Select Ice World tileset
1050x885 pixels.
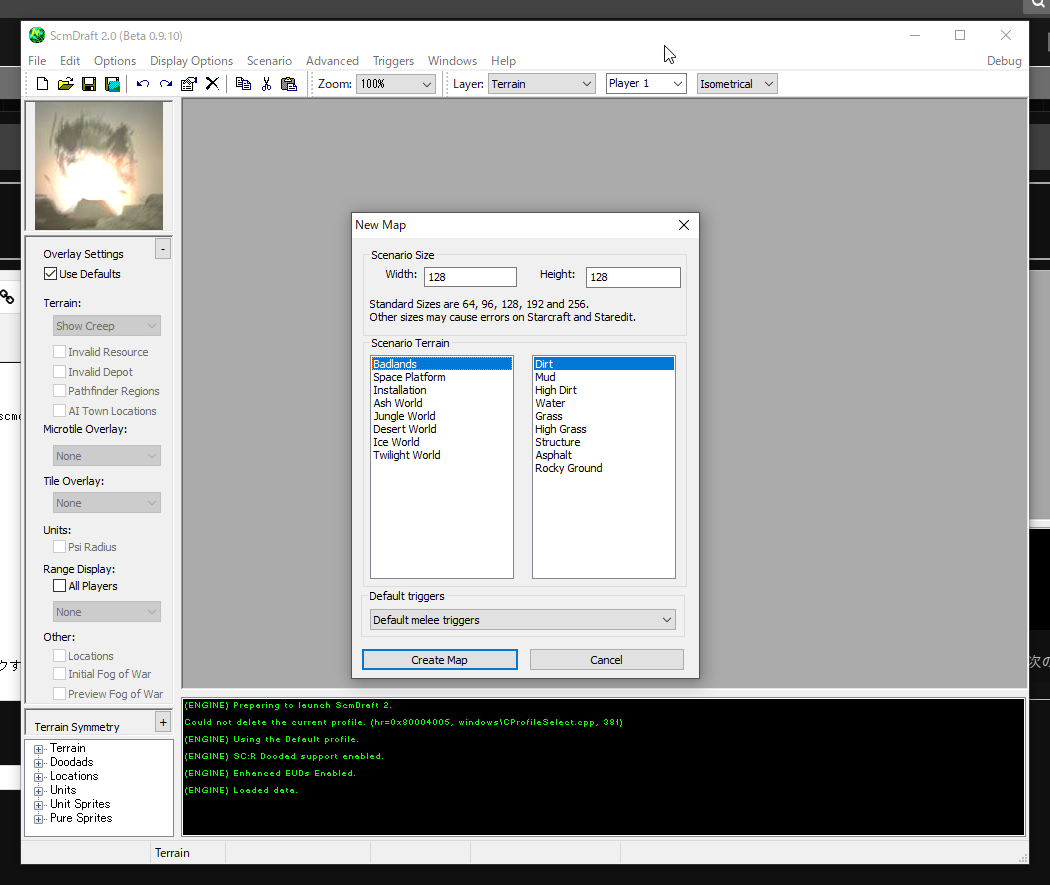click(x=442, y=442)
